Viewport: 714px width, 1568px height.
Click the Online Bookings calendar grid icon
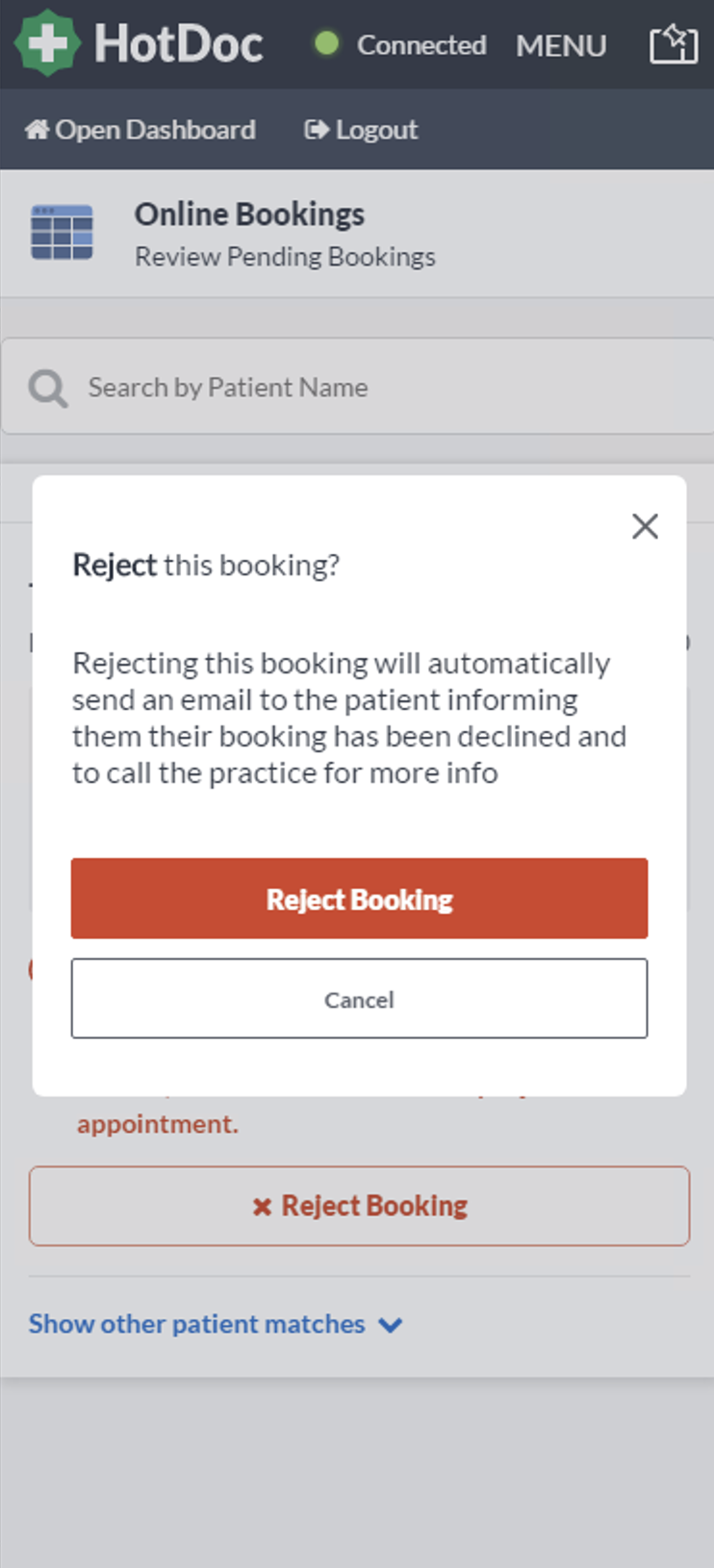[x=62, y=230]
